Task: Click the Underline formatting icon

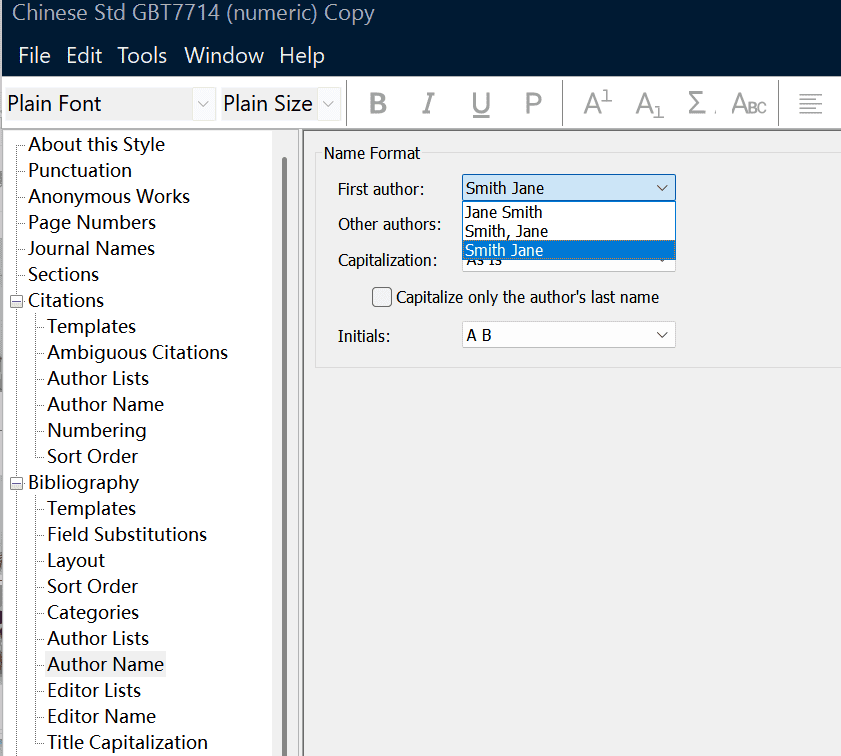Action: (481, 103)
